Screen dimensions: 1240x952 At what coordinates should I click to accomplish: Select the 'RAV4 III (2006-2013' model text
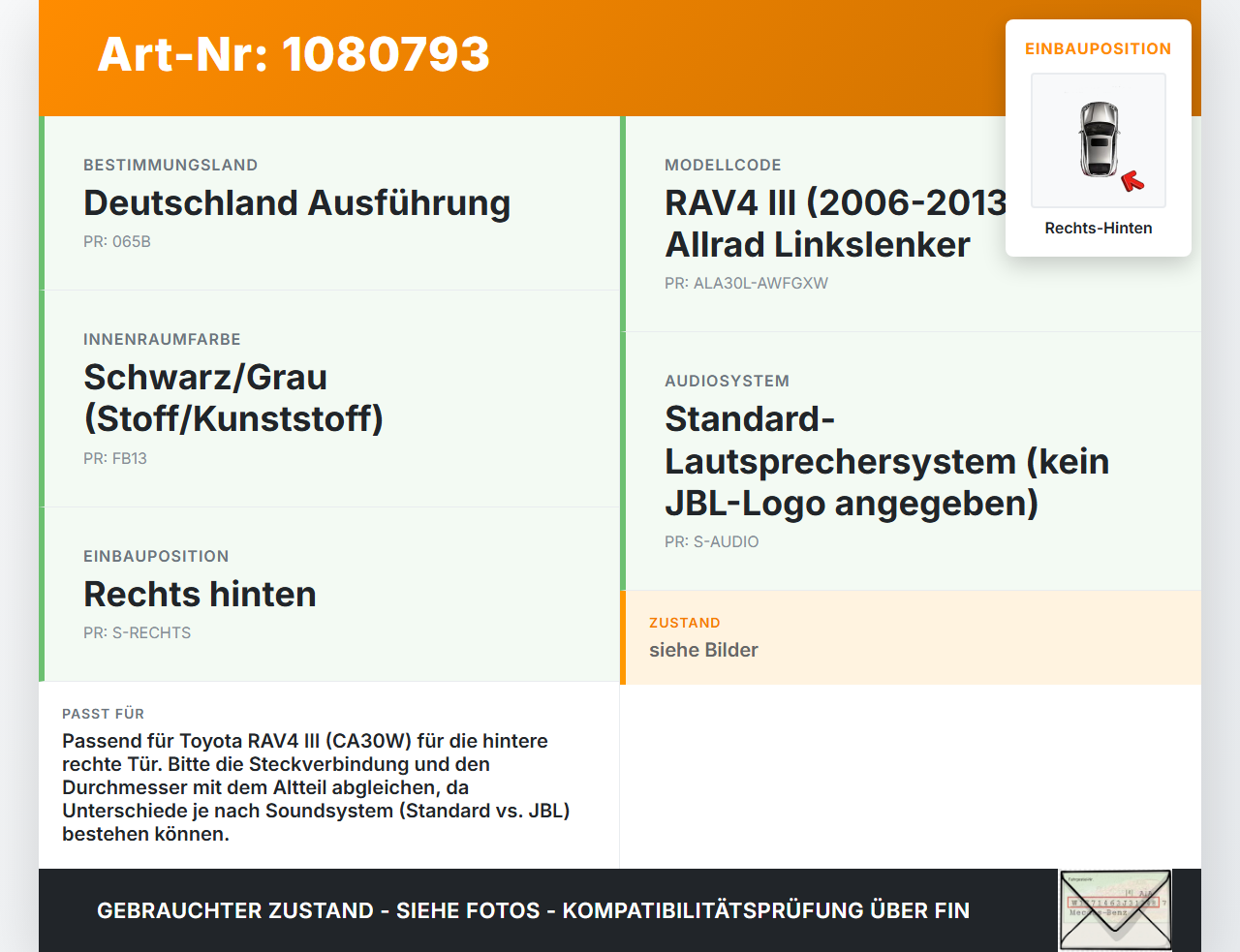click(x=835, y=203)
